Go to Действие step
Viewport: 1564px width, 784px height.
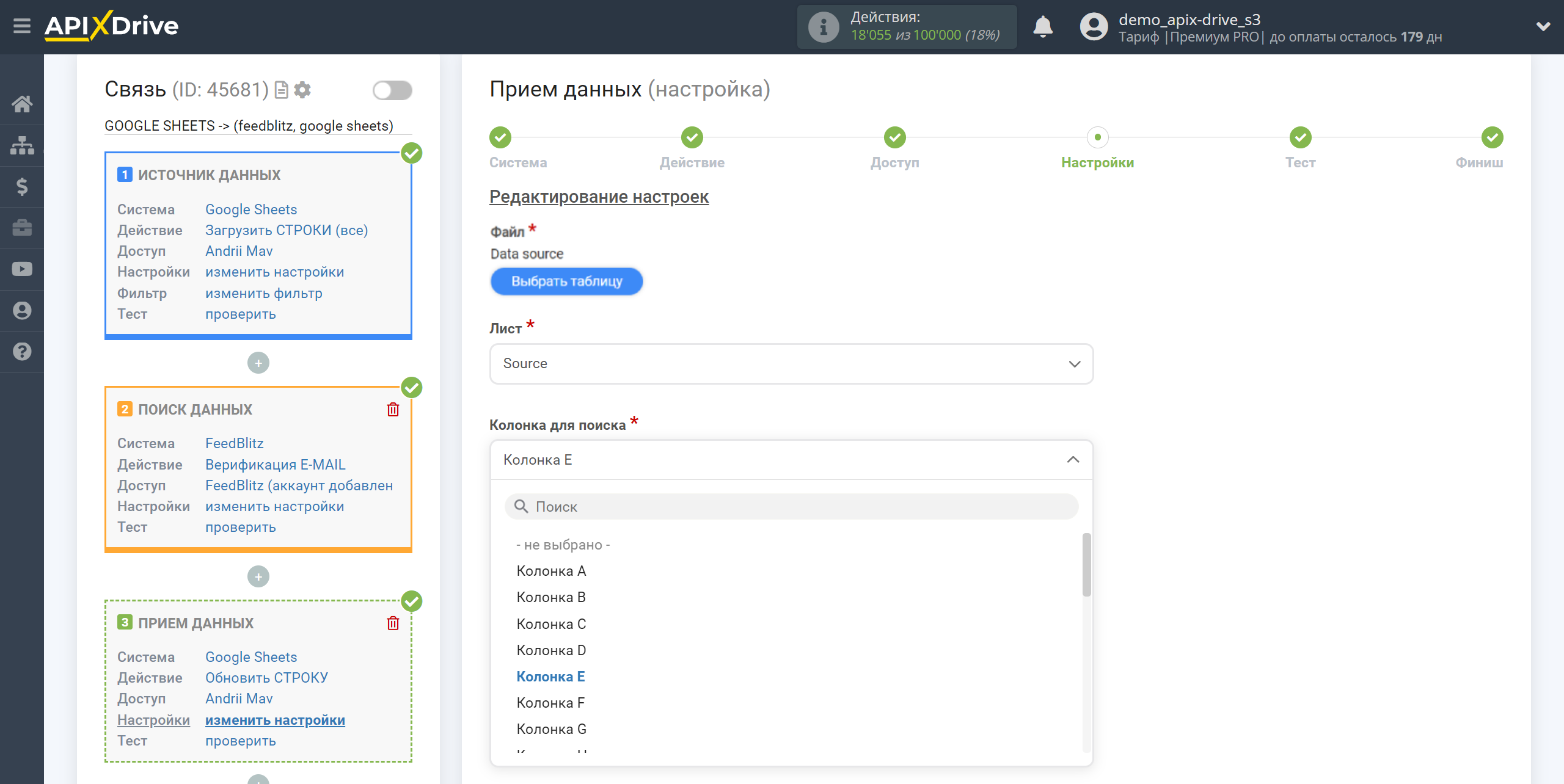click(692, 137)
